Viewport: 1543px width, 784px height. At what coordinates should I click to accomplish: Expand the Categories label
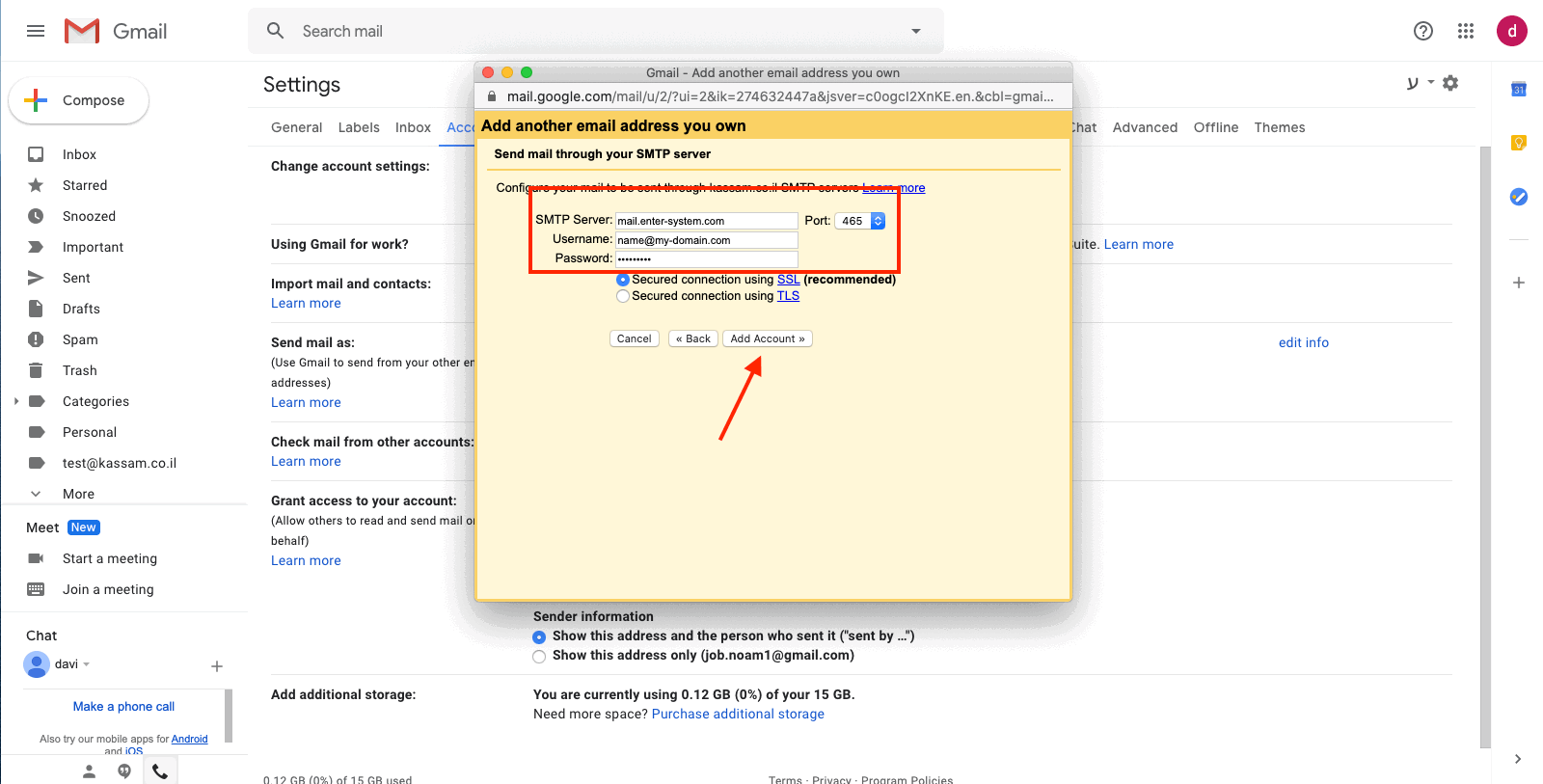[x=16, y=401]
